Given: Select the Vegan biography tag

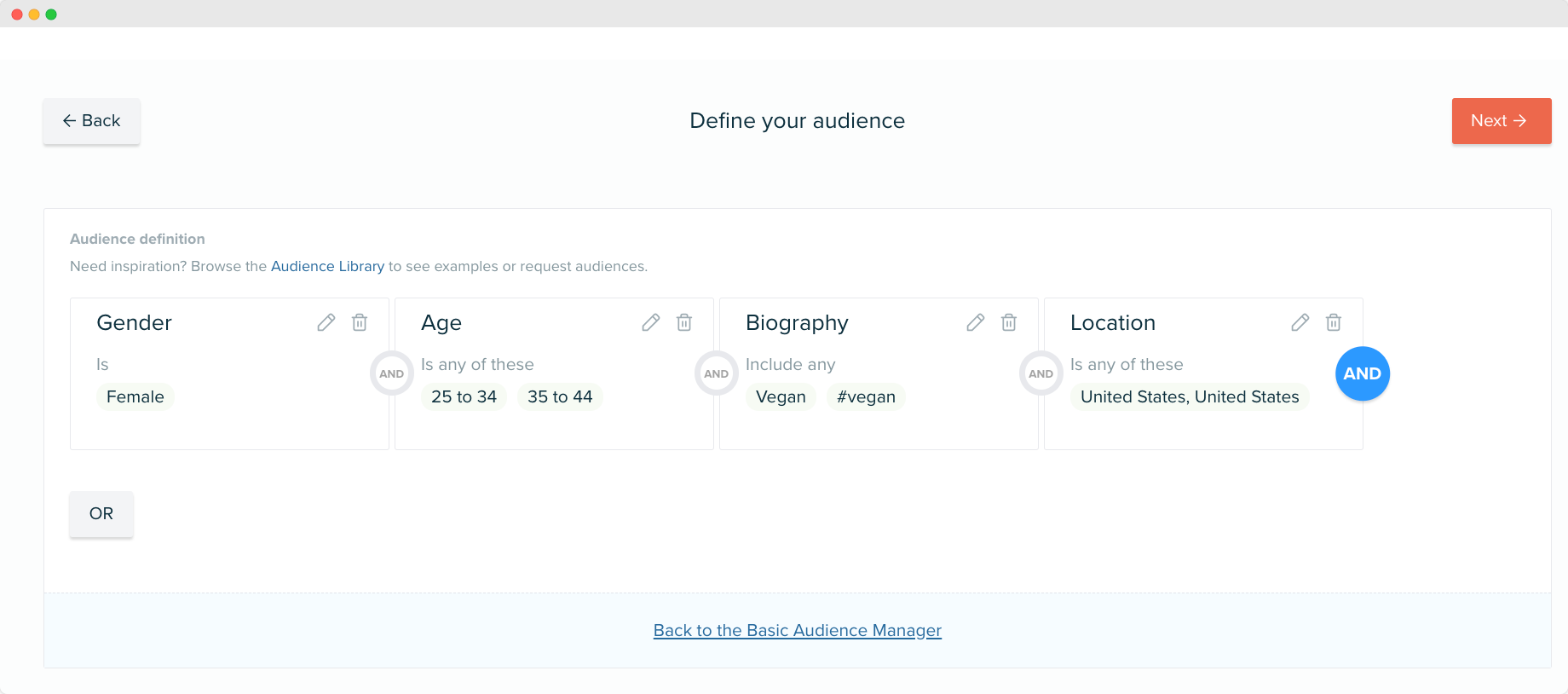Looking at the screenshot, I should pos(781,396).
